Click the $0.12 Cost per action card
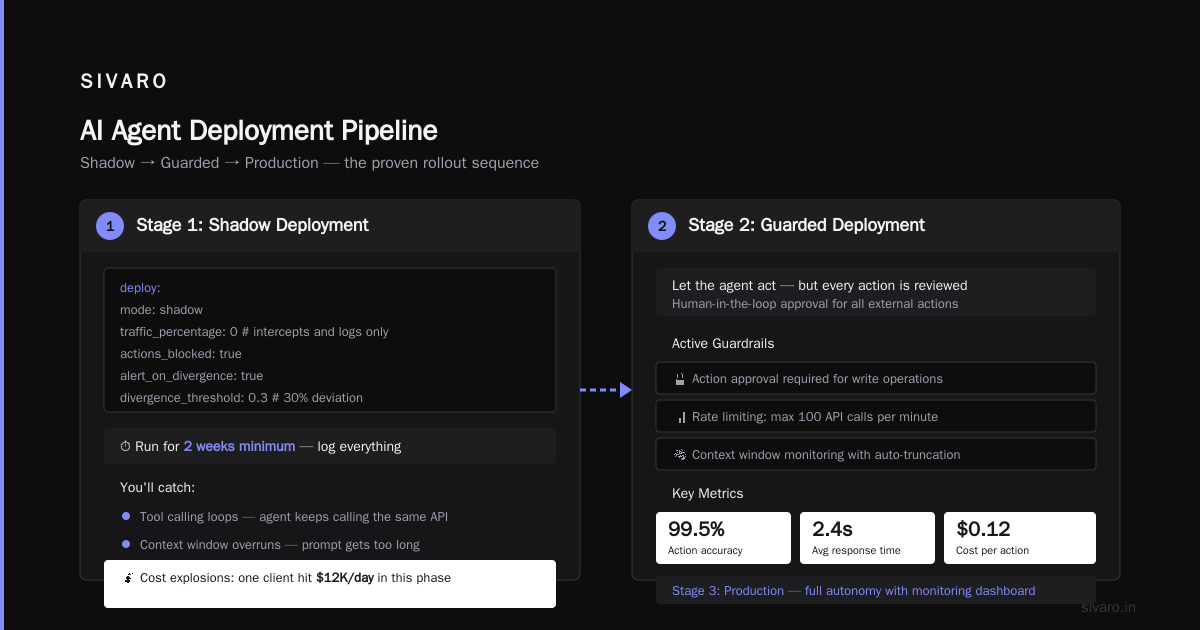Screen dimensions: 1200x630 (x=1020, y=538)
